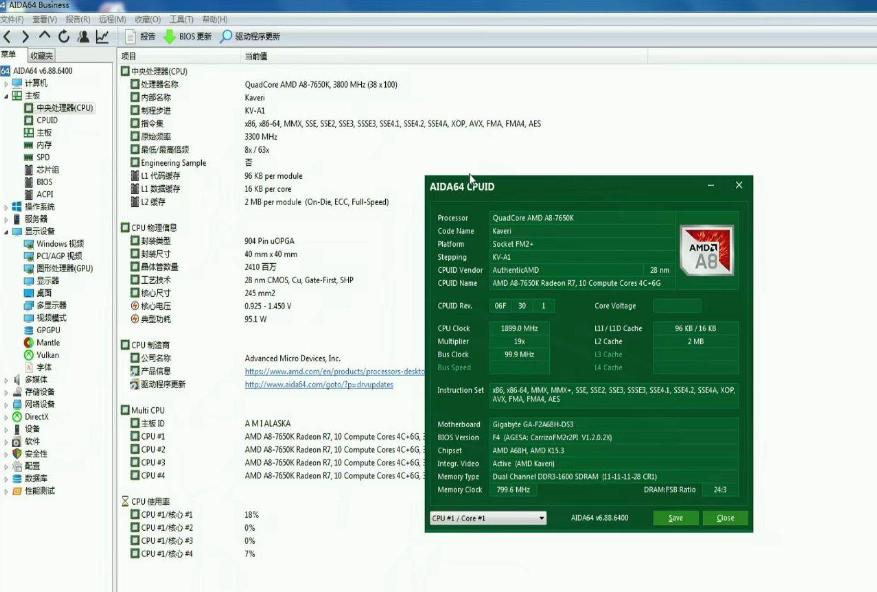Open the 多显示器 tree item
Image resolution: width=877 pixels, height=592 pixels.
tap(45, 306)
